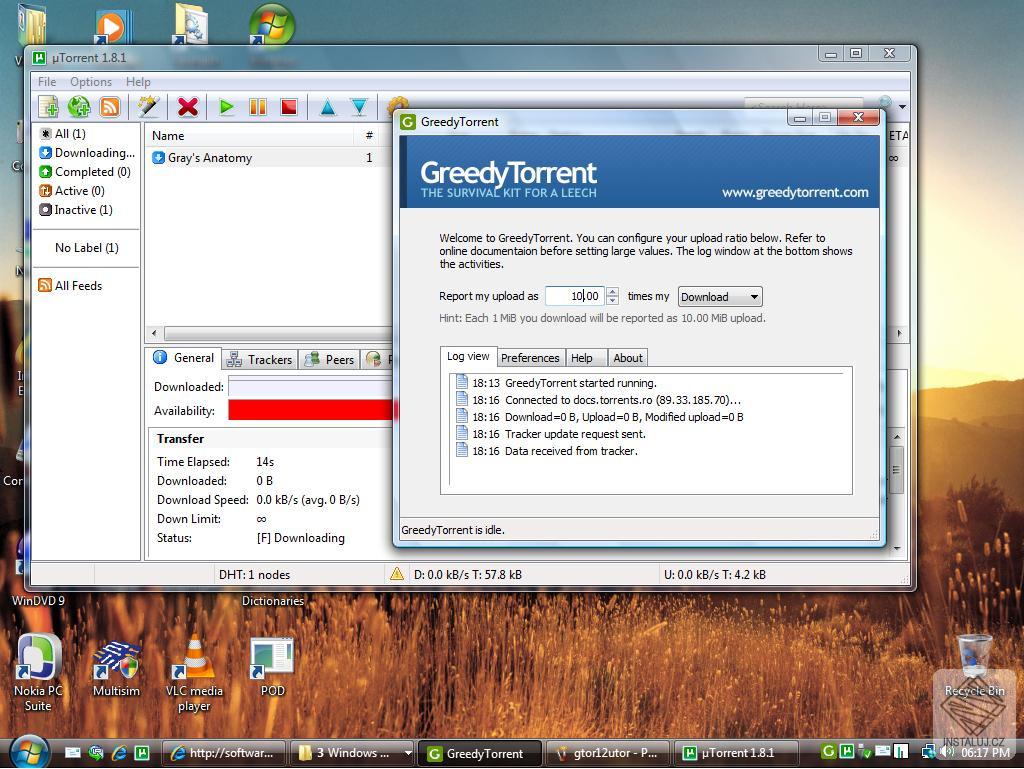Image resolution: width=1024 pixels, height=769 pixels.
Task: Switch to µTorrent 1.8.1 taskbar button
Action: point(736,753)
